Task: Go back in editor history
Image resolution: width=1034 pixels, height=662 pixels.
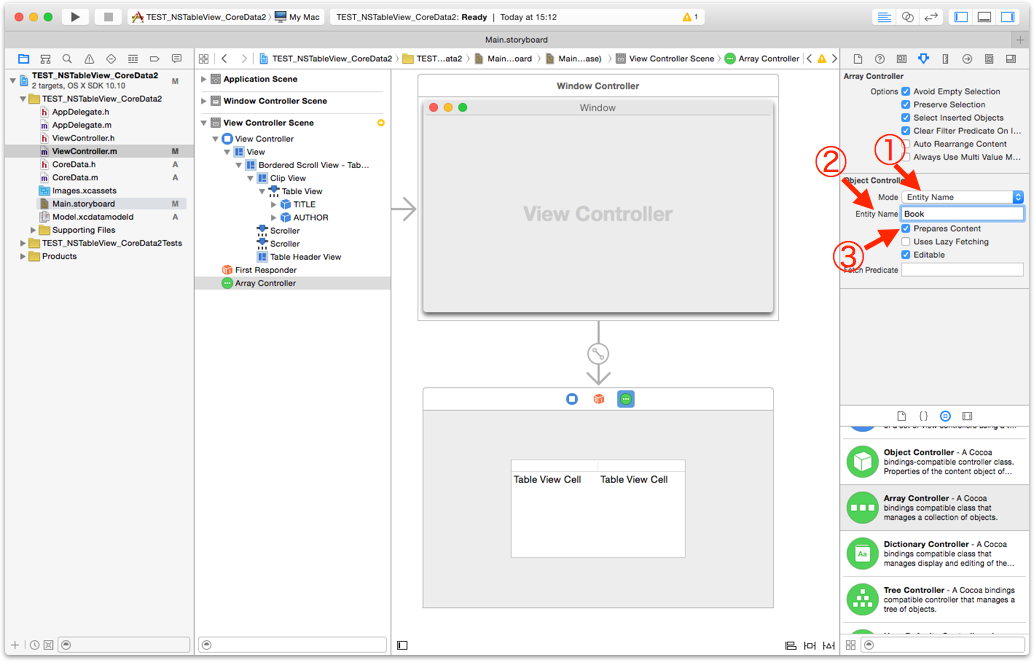Action: point(224,59)
